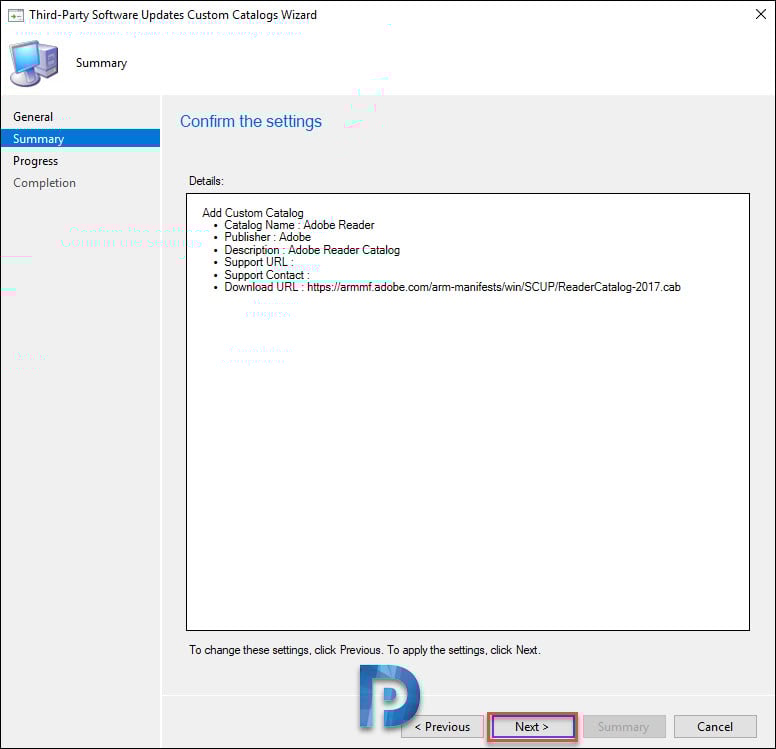The image size is (776, 749).
Task: Click the Support Contact line
Action: tap(267, 275)
